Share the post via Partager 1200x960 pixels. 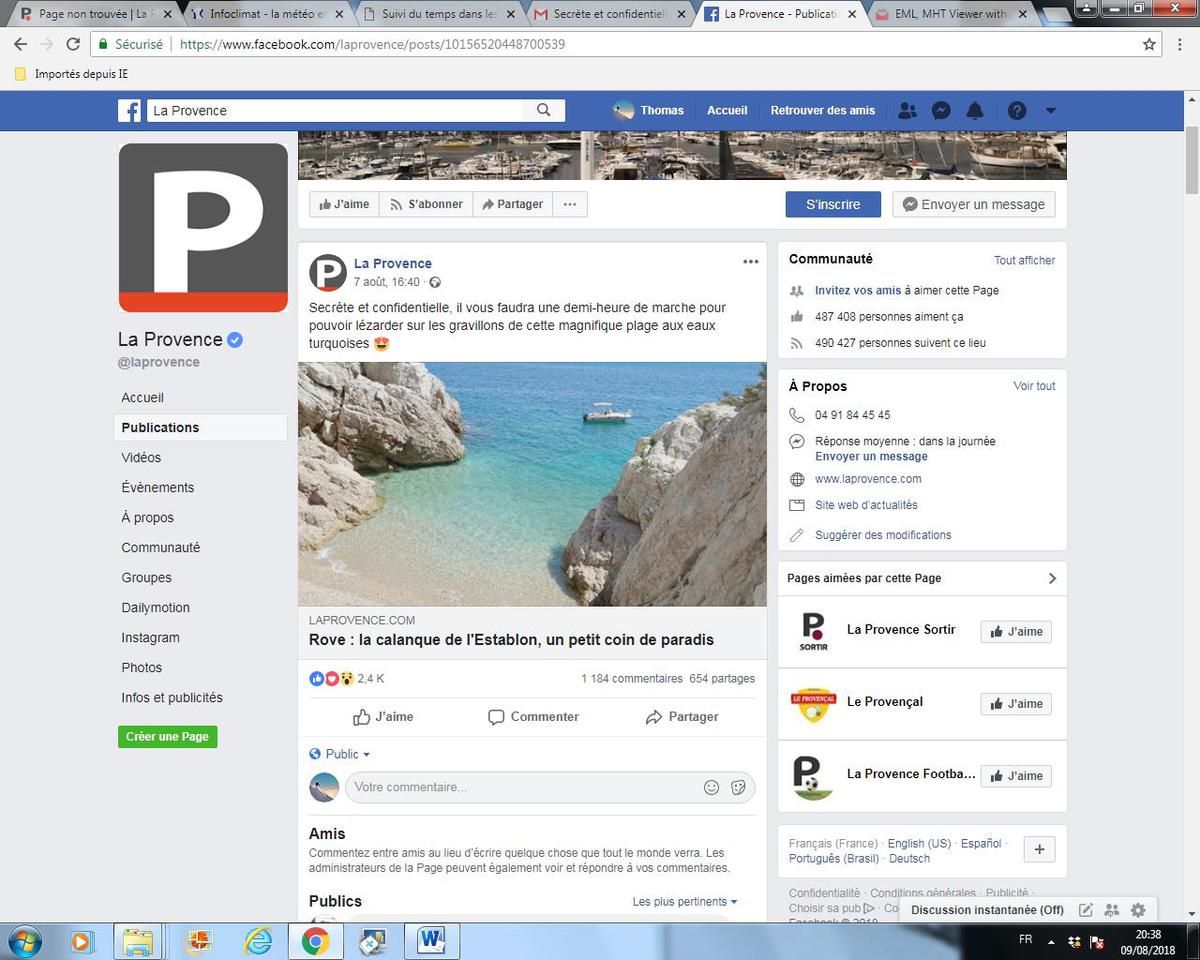tap(682, 717)
